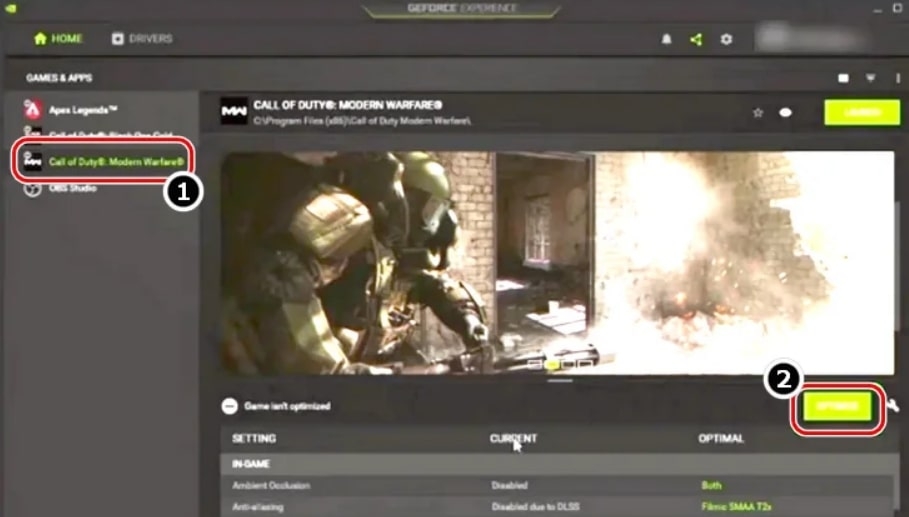Mark Modern Warfare as favorite with star

(758, 112)
